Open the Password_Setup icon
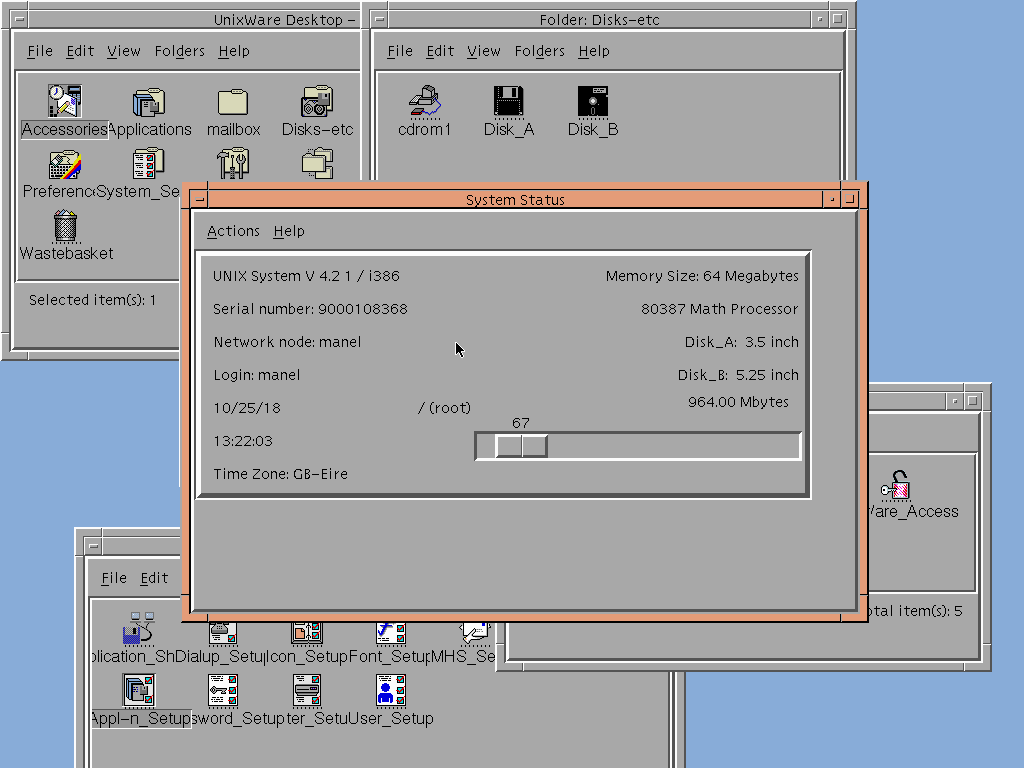 223,690
